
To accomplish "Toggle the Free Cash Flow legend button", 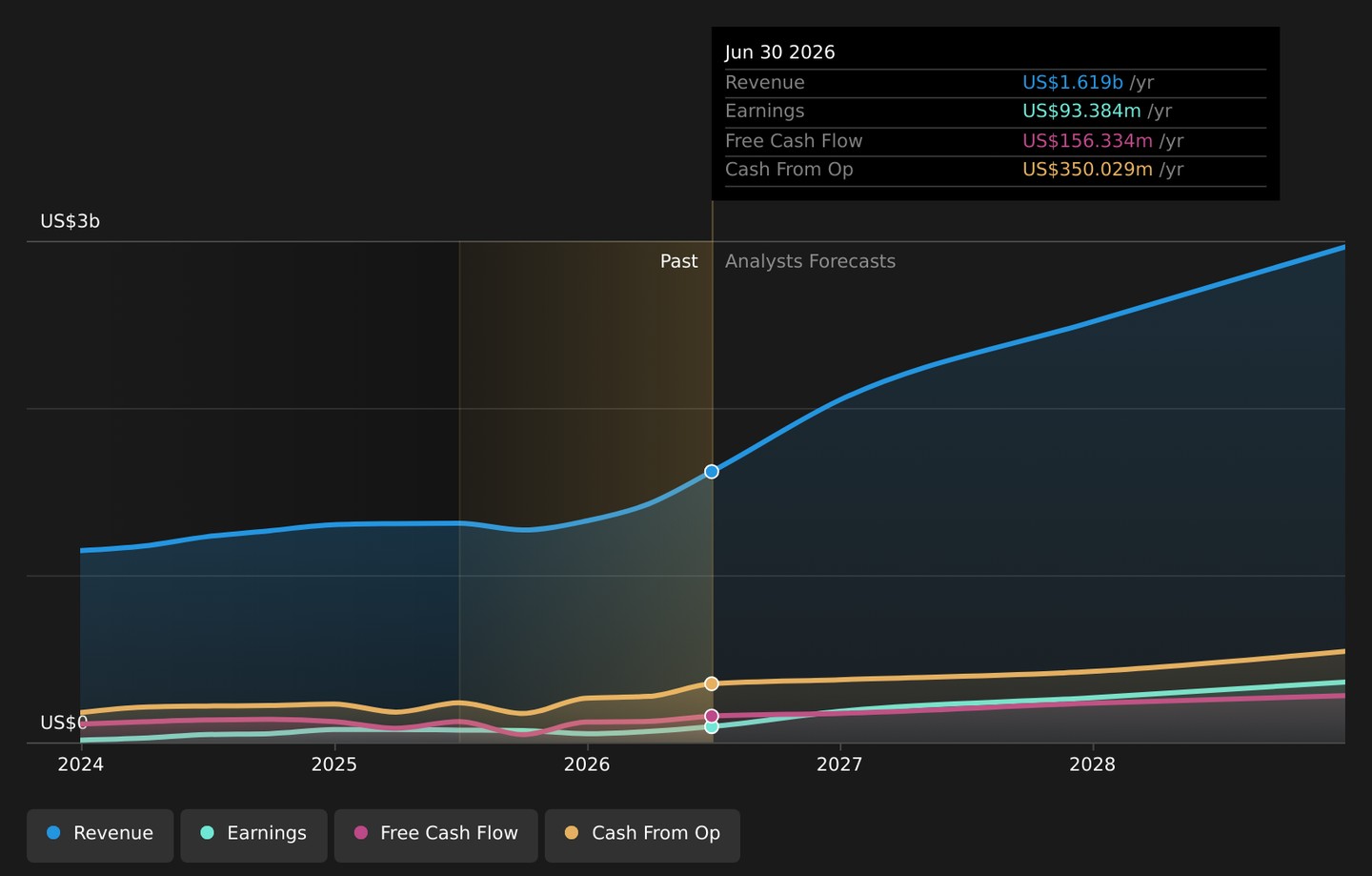I will [435, 835].
